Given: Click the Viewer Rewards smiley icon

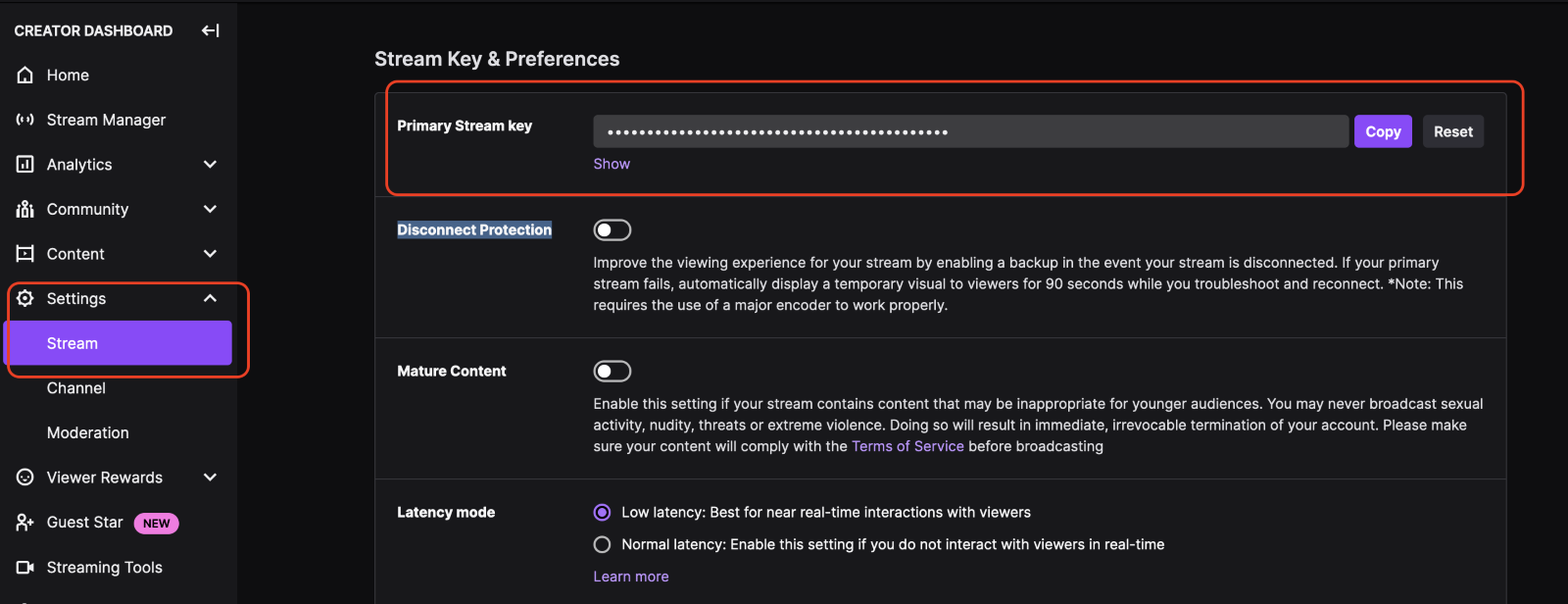Looking at the screenshot, I should (x=25, y=478).
